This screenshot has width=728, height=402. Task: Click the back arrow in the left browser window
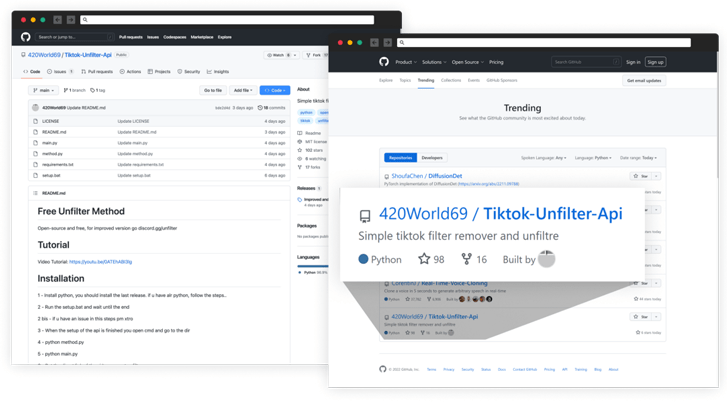pos(57,19)
